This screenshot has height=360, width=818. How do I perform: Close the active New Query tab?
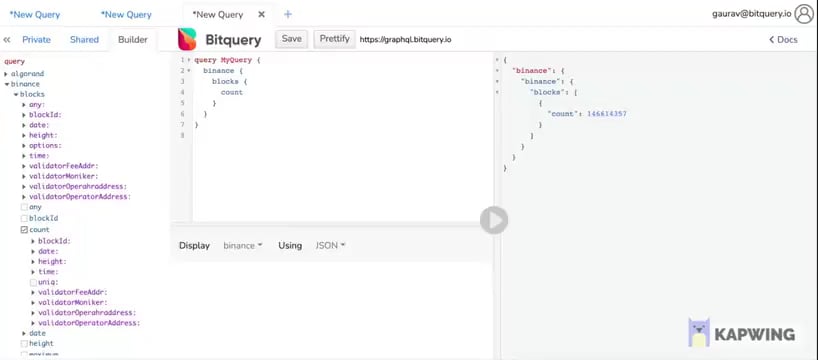click(261, 15)
